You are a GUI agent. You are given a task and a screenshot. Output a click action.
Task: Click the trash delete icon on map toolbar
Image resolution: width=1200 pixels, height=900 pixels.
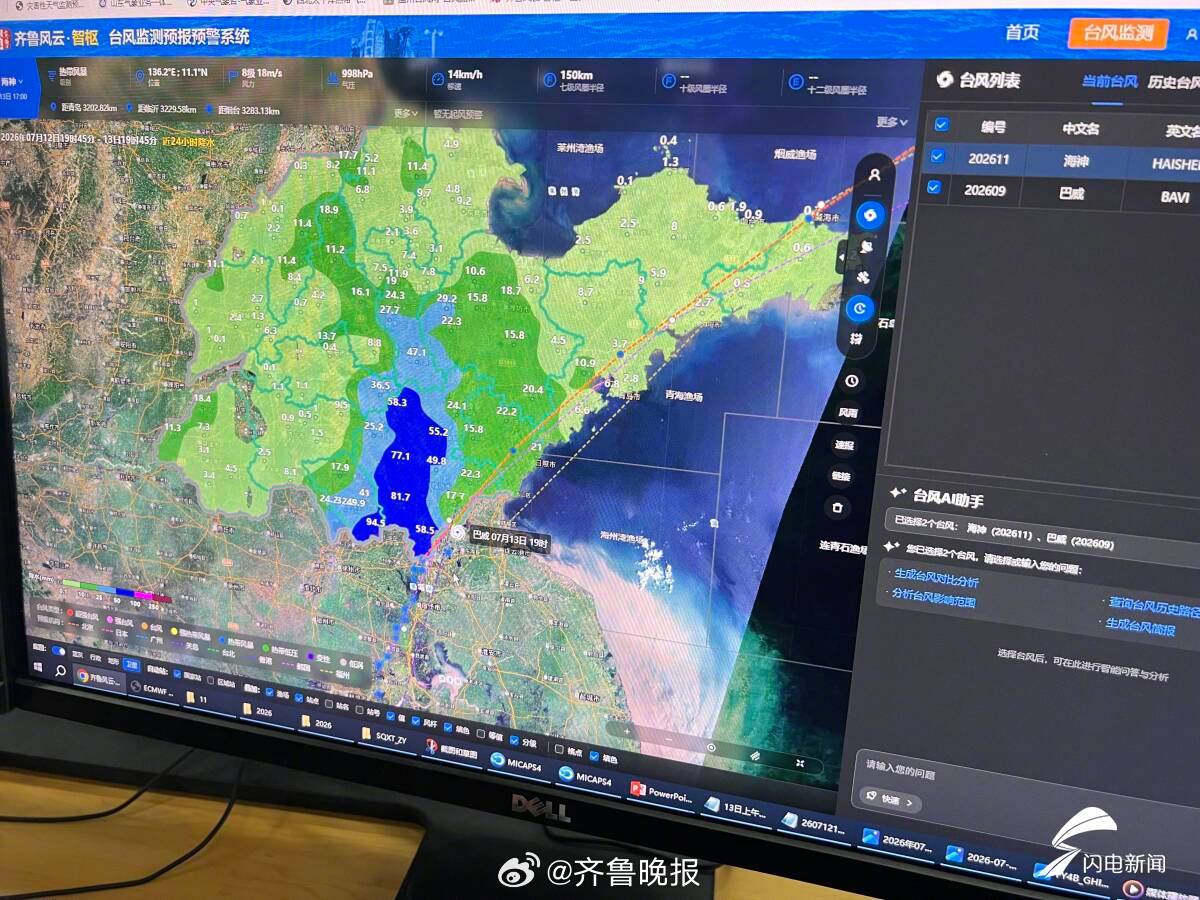[x=838, y=508]
